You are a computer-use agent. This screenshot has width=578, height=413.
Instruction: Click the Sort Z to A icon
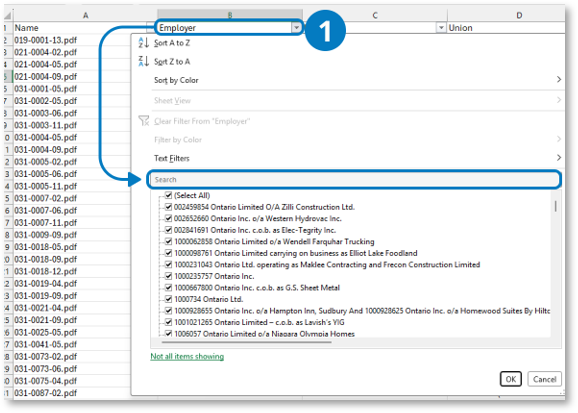pyautogui.click(x=143, y=61)
